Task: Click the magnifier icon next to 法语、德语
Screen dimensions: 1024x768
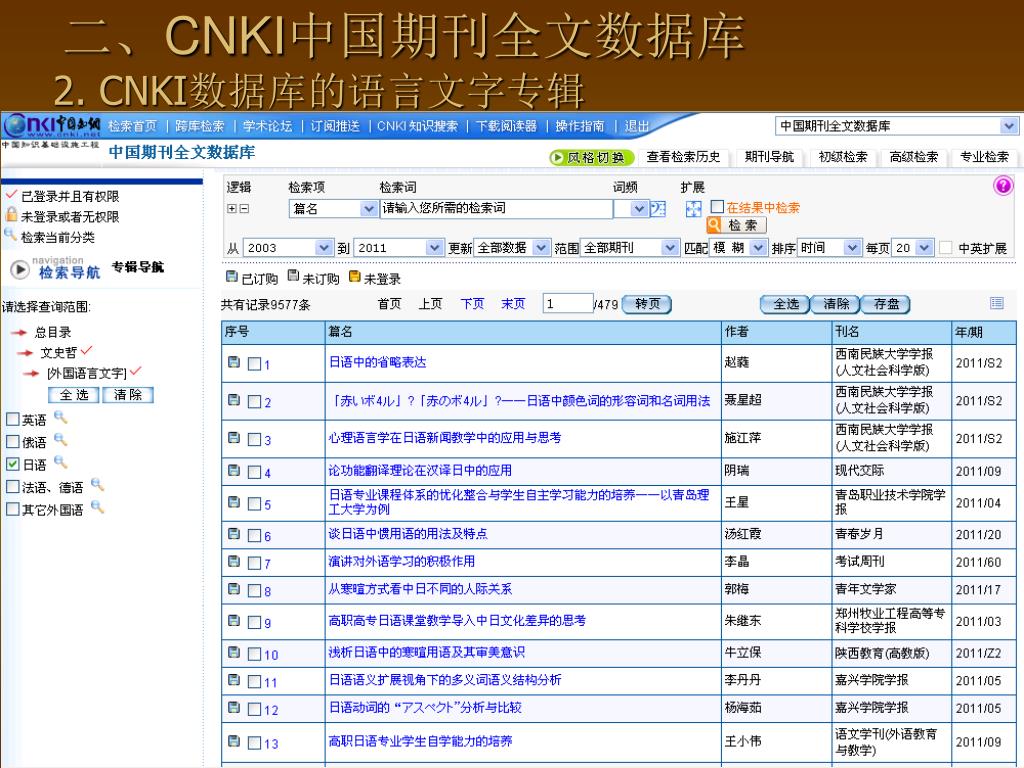Action: pyautogui.click(x=97, y=485)
